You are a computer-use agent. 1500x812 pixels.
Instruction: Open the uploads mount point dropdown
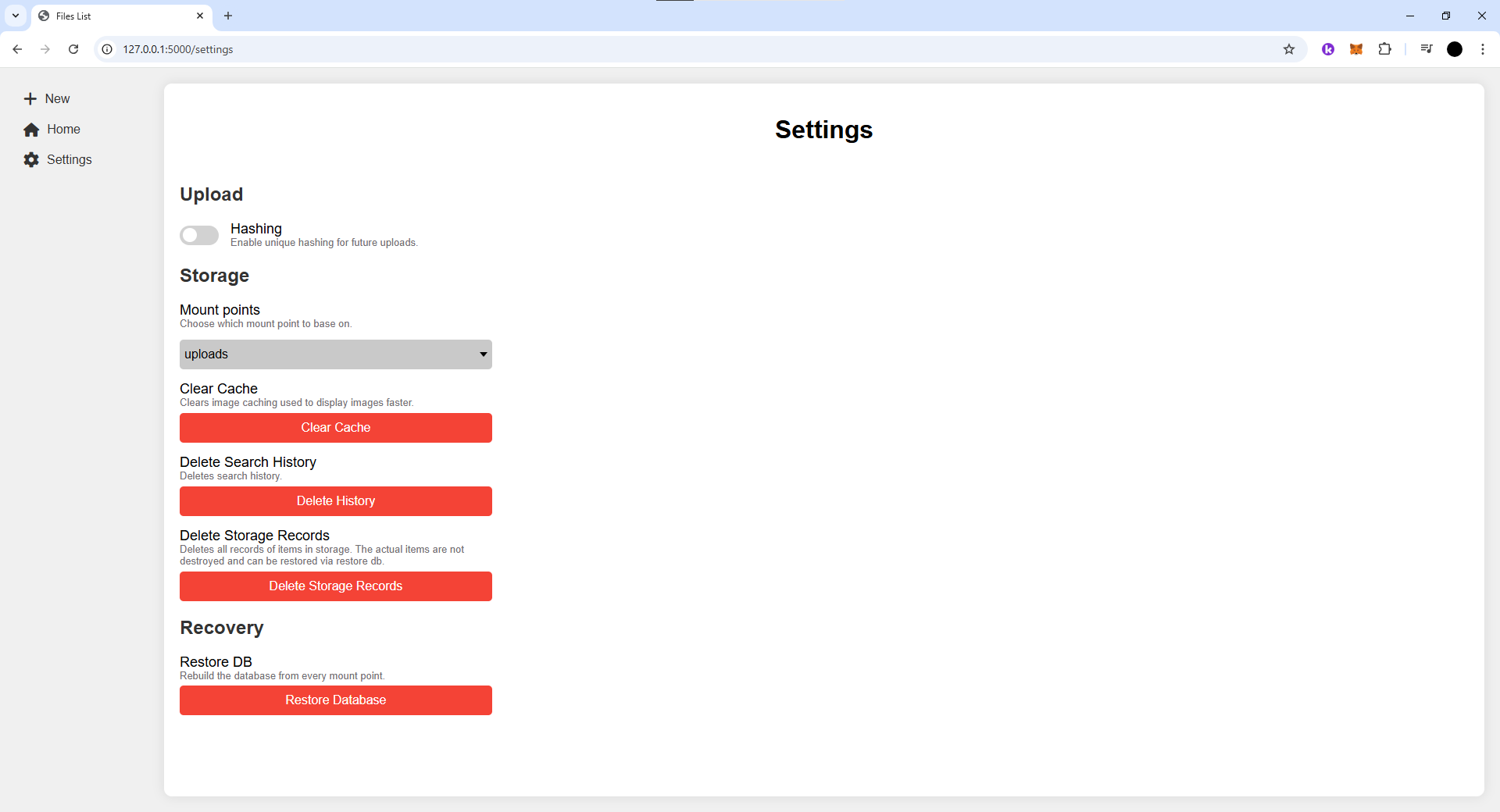point(336,354)
